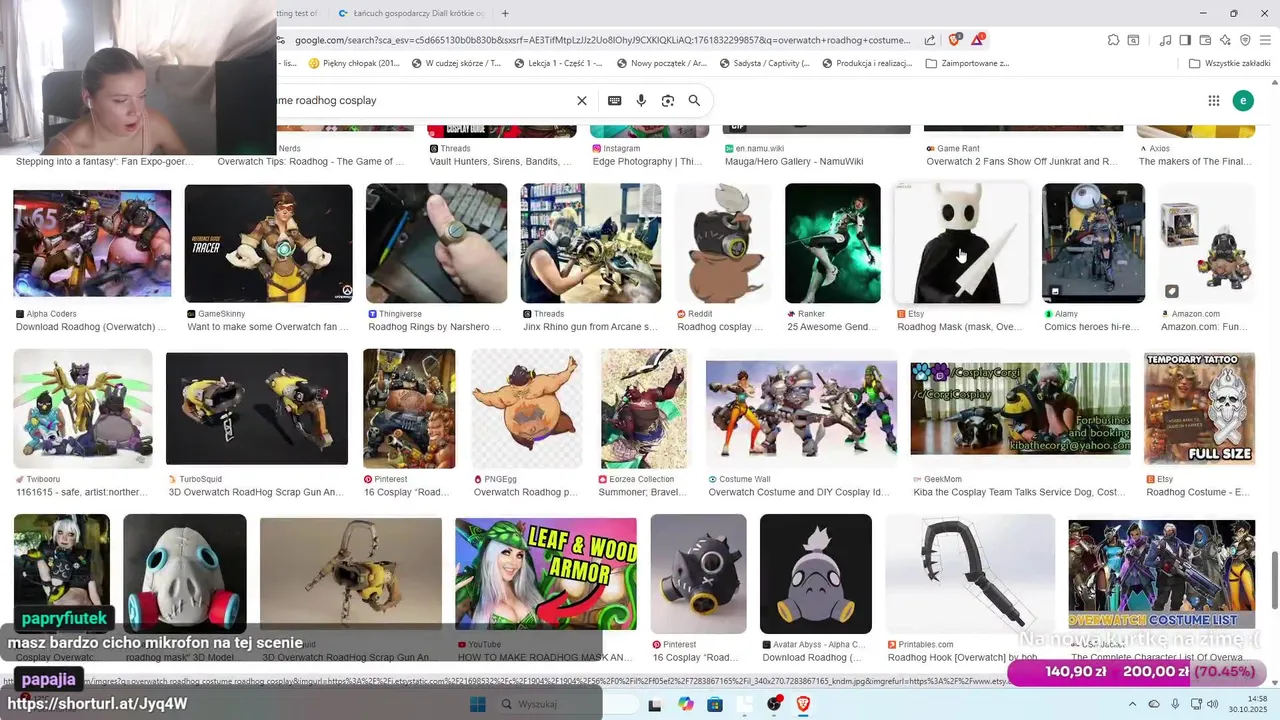Click the Brave browser taskbar icon
Image resolution: width=1280 pixels, height=720 pixels.
pyautogui.click(x=803, y=705)
